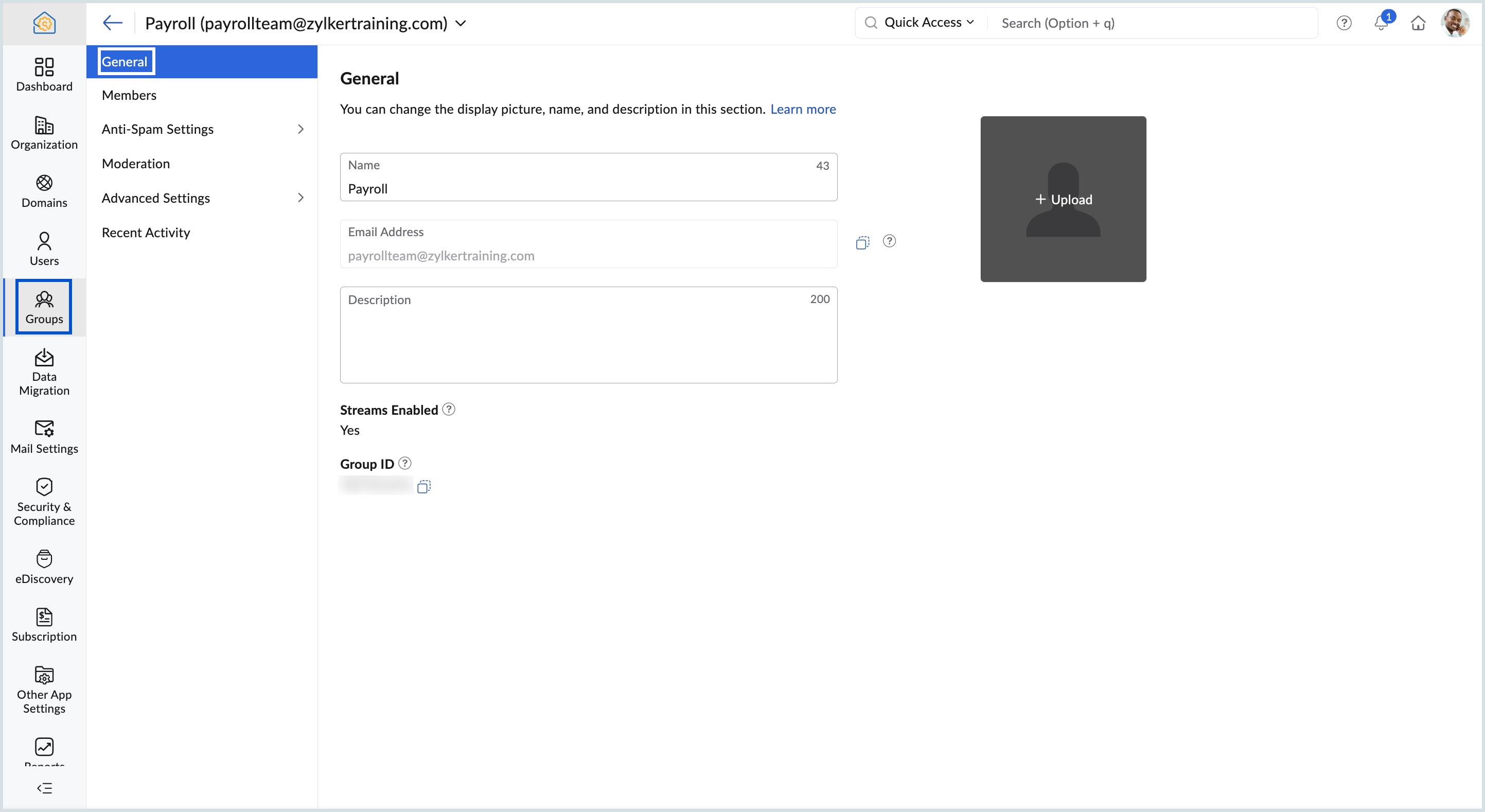The width and height of the screenshot is (1485, 812).
Task: Copy the Group ID icon
Action: pyautogui.click(x=423, y=487)
